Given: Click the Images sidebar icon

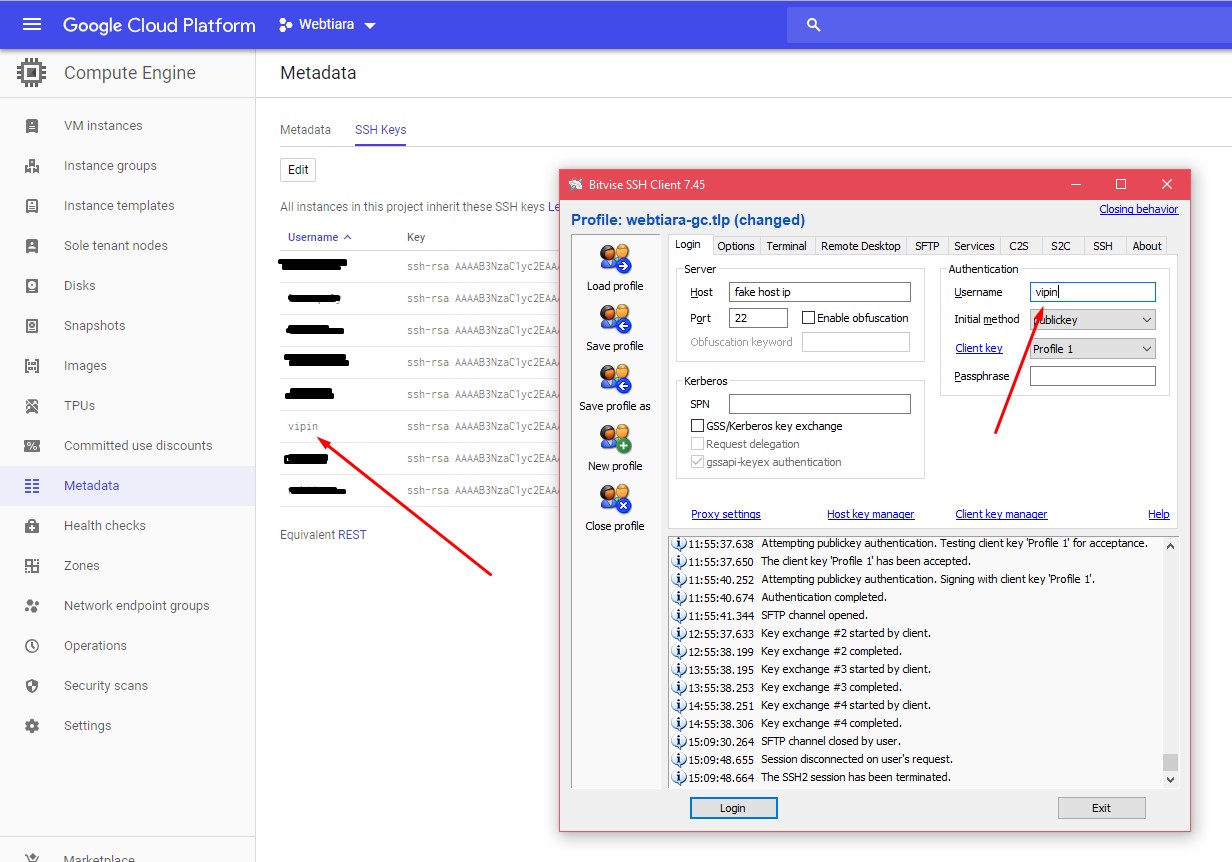Looking at the screenshot, I should pos(32,366).
